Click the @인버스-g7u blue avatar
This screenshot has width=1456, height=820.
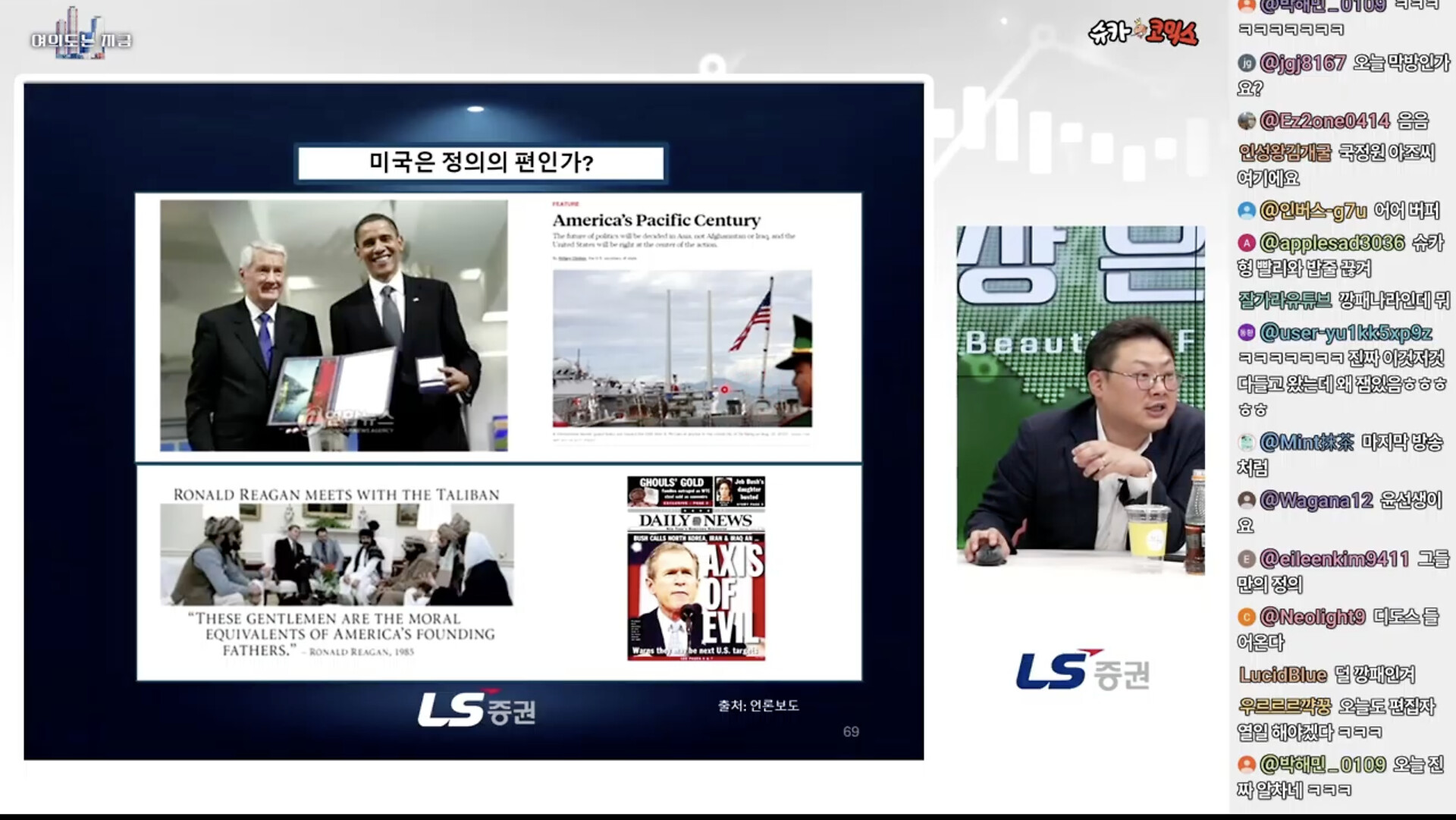click(1246, 210)
